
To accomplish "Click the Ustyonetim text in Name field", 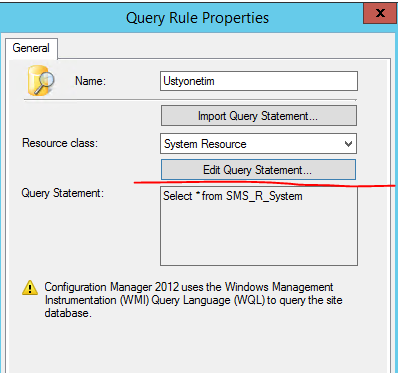I will tap(189, 81).
